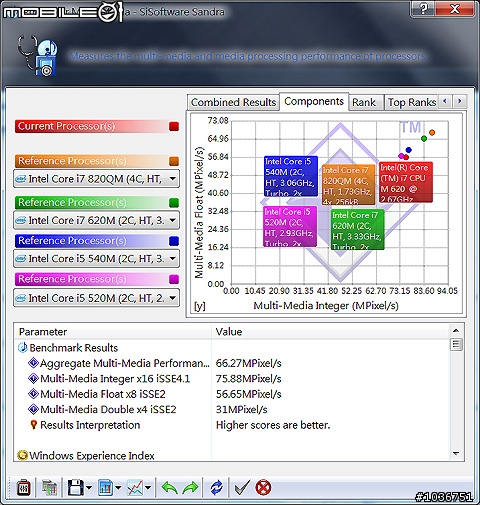Click the red Intel(R) Core i7 M 620 chart label
The height and width of the screenshot is (505, 480).
click(406, 182)
